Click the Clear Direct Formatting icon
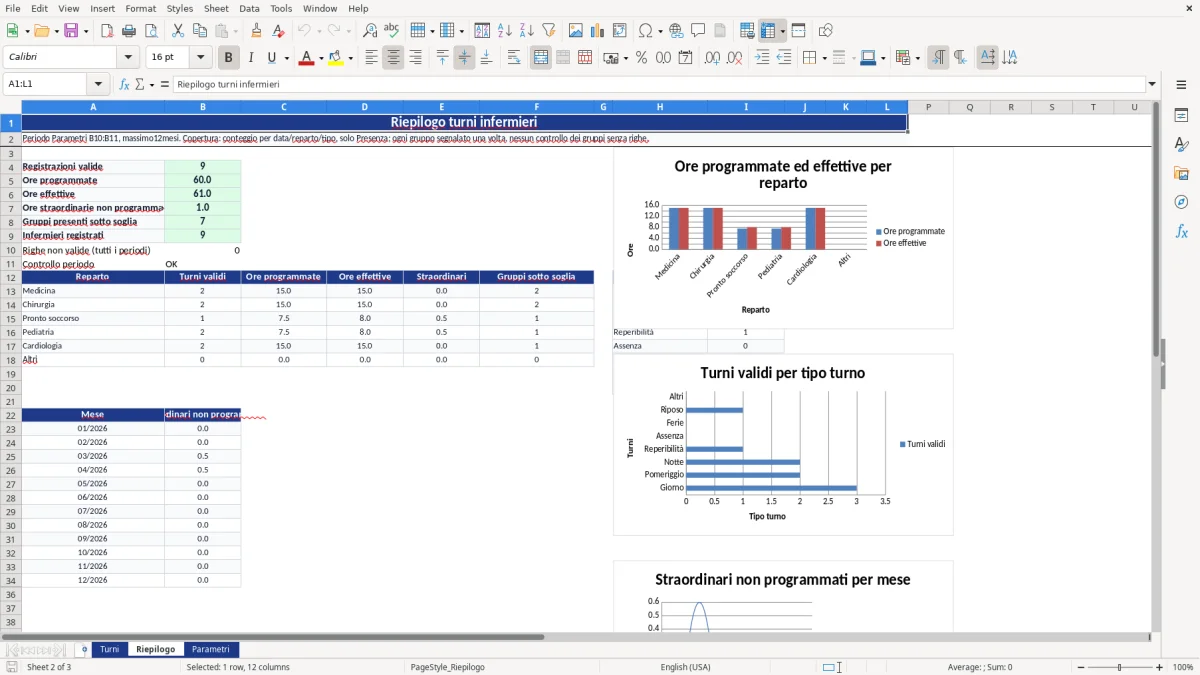1200x675 pixels. coord(278,31)
